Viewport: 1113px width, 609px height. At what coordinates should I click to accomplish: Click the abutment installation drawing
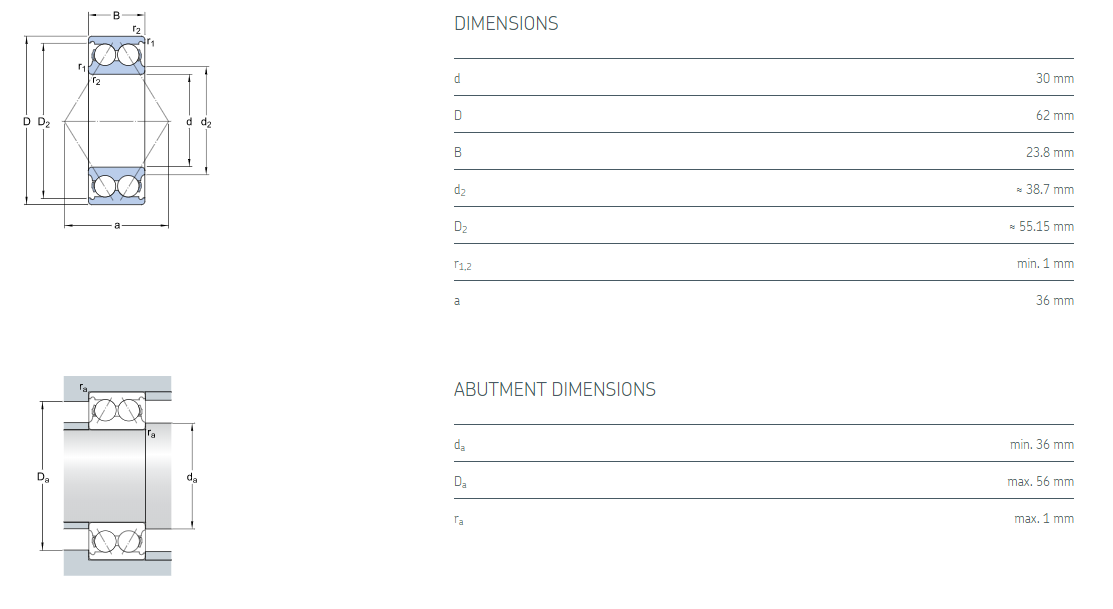117,476
